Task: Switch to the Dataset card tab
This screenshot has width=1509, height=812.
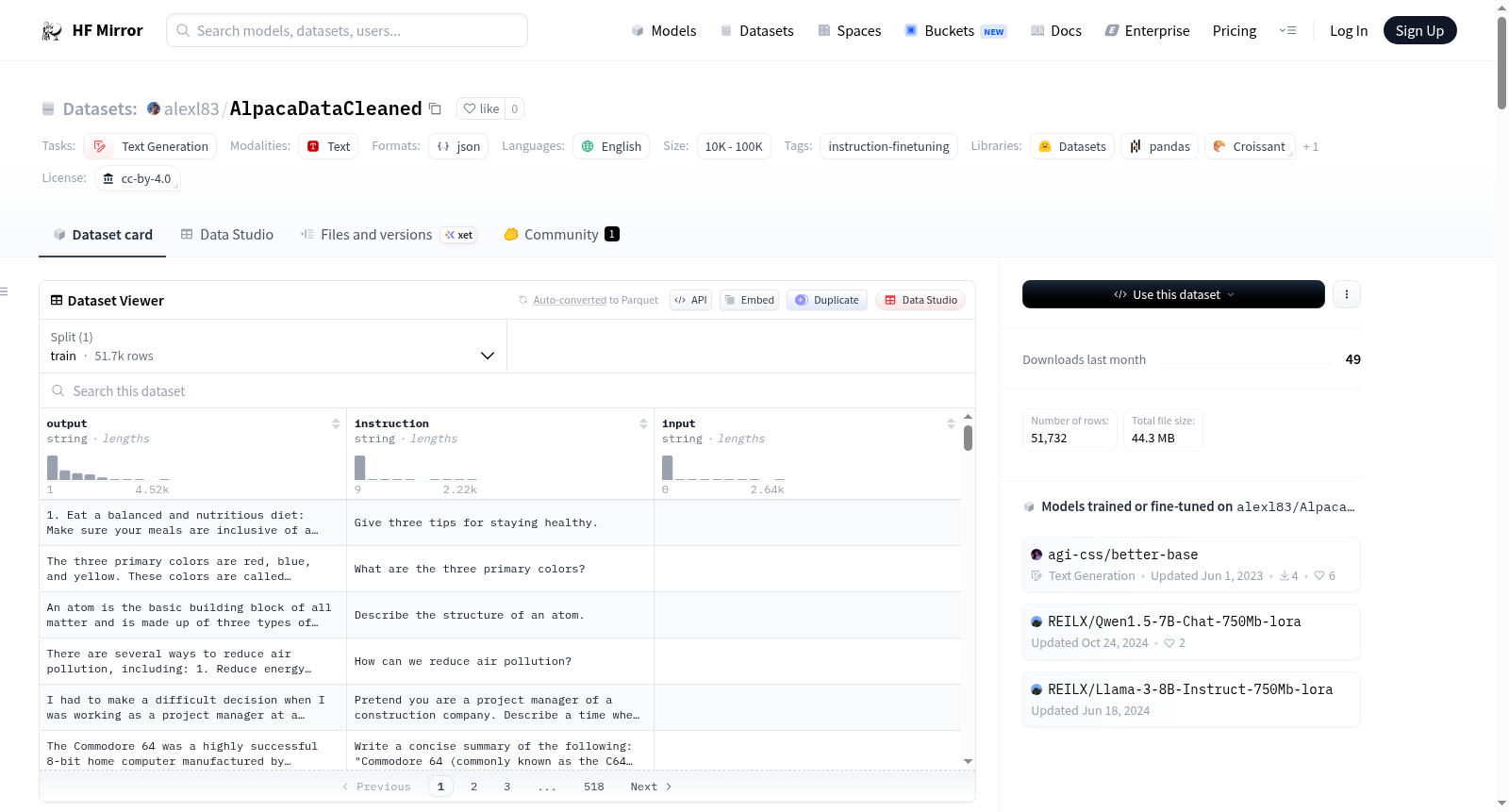Action: 102,235
